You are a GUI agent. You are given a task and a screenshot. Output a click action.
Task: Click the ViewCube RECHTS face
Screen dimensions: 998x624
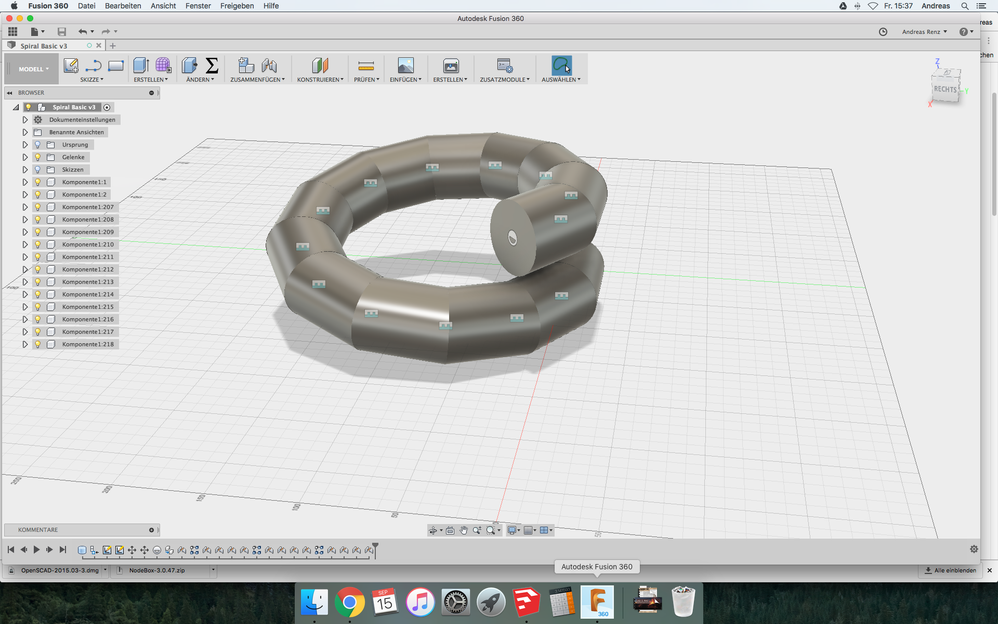[x=945, y=89]
